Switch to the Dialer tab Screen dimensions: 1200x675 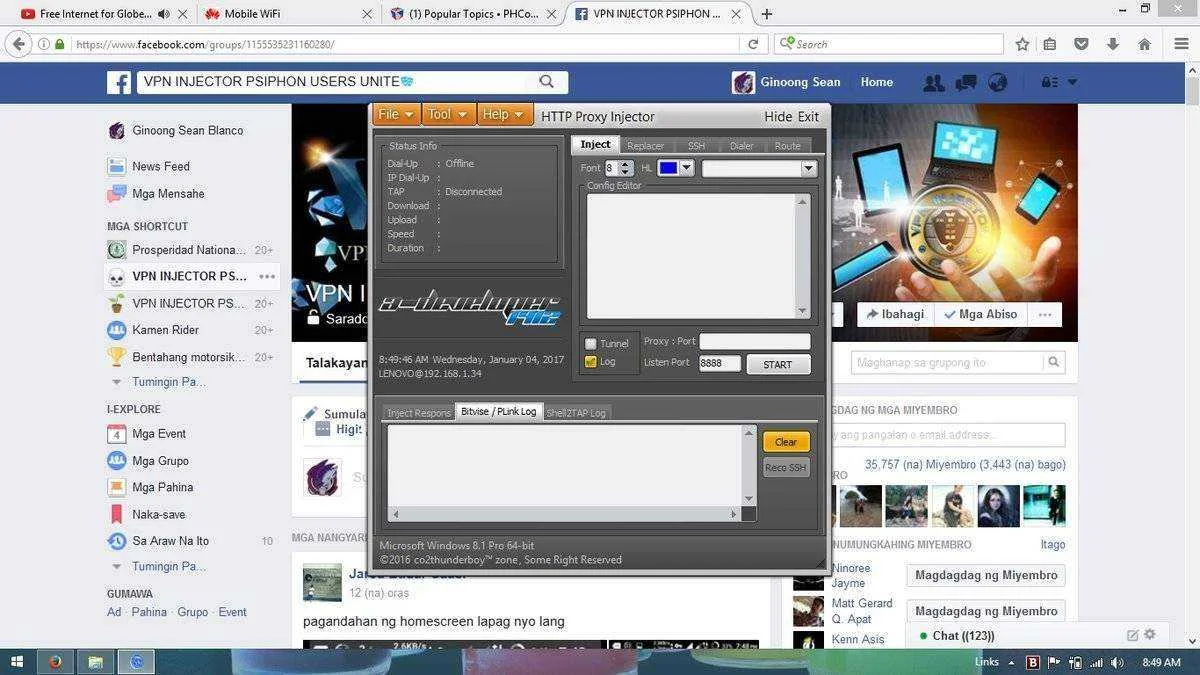pyautogui.click(x=742, y=146)
